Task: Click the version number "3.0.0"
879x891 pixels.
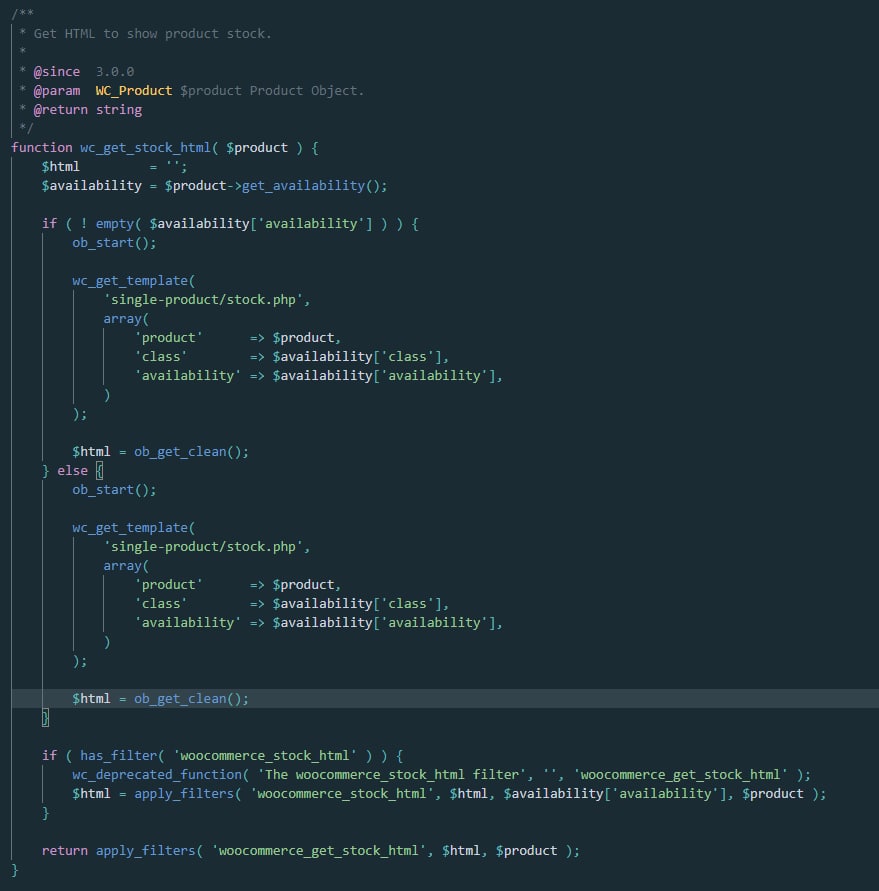Action: pos(115,72)
